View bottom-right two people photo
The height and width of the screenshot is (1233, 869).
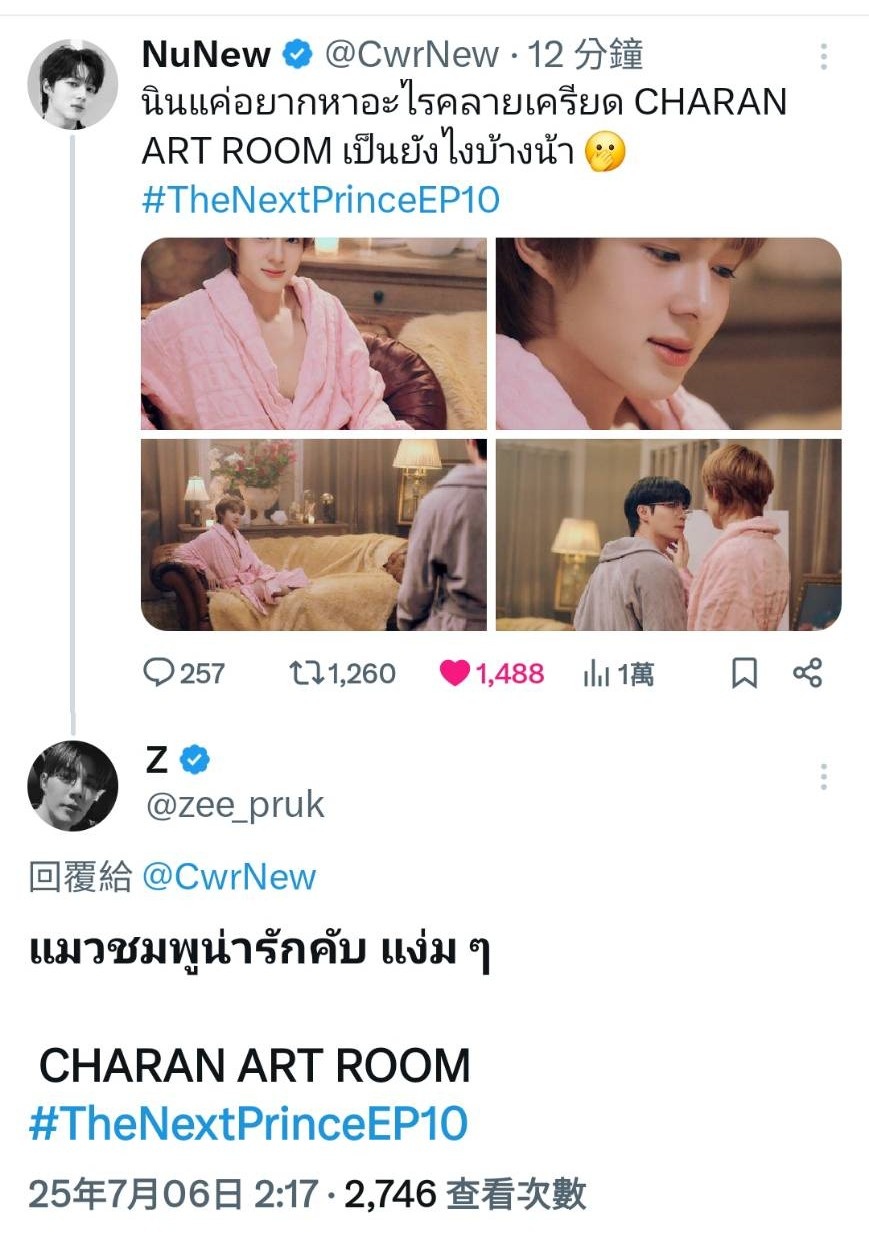pos(669,535)
